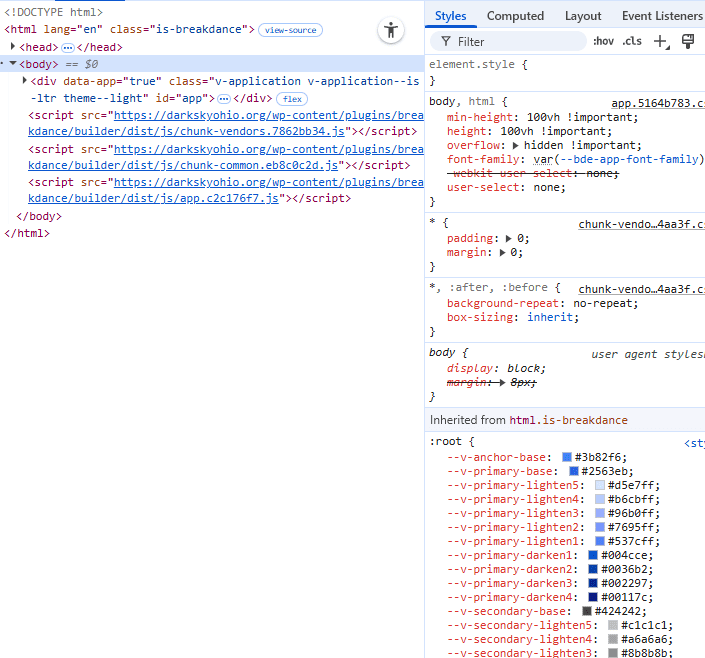Click the element.style rule block
This screenshot has height=658, width=705.
pos(565,72)
